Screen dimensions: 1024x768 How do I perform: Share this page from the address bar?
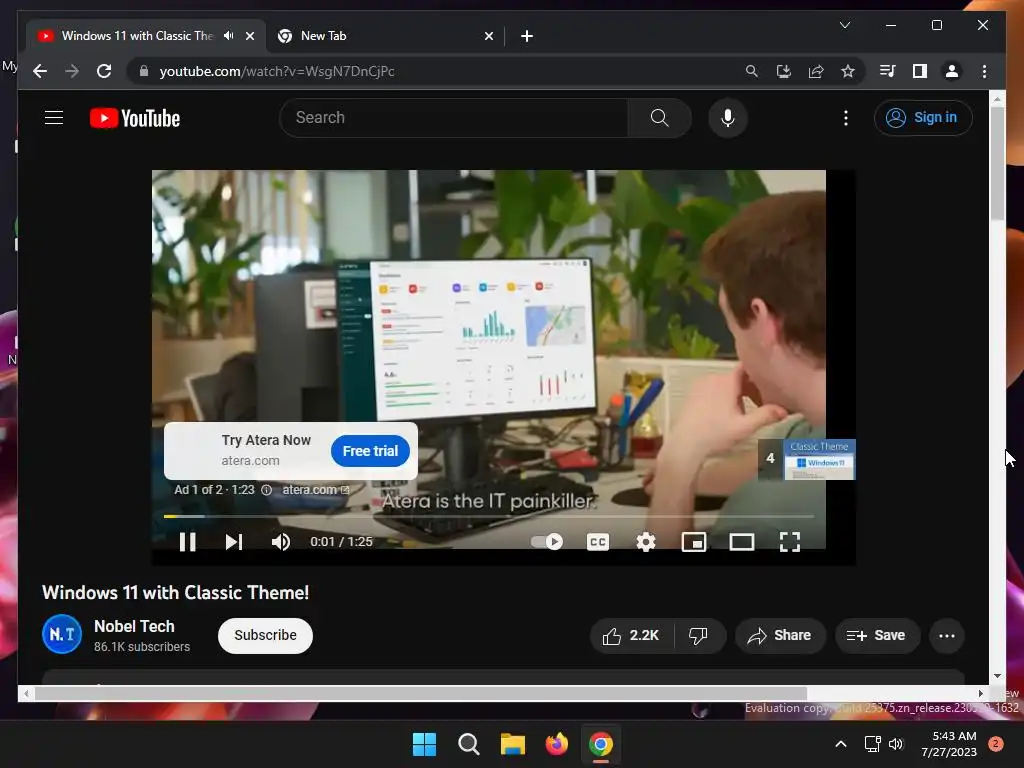(x=816, y=71)
